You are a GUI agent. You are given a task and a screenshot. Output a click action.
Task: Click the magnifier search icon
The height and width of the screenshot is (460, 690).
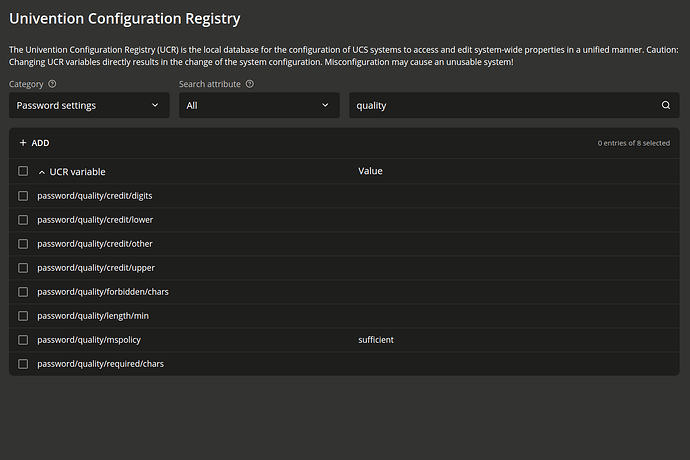tap(666, 105)
